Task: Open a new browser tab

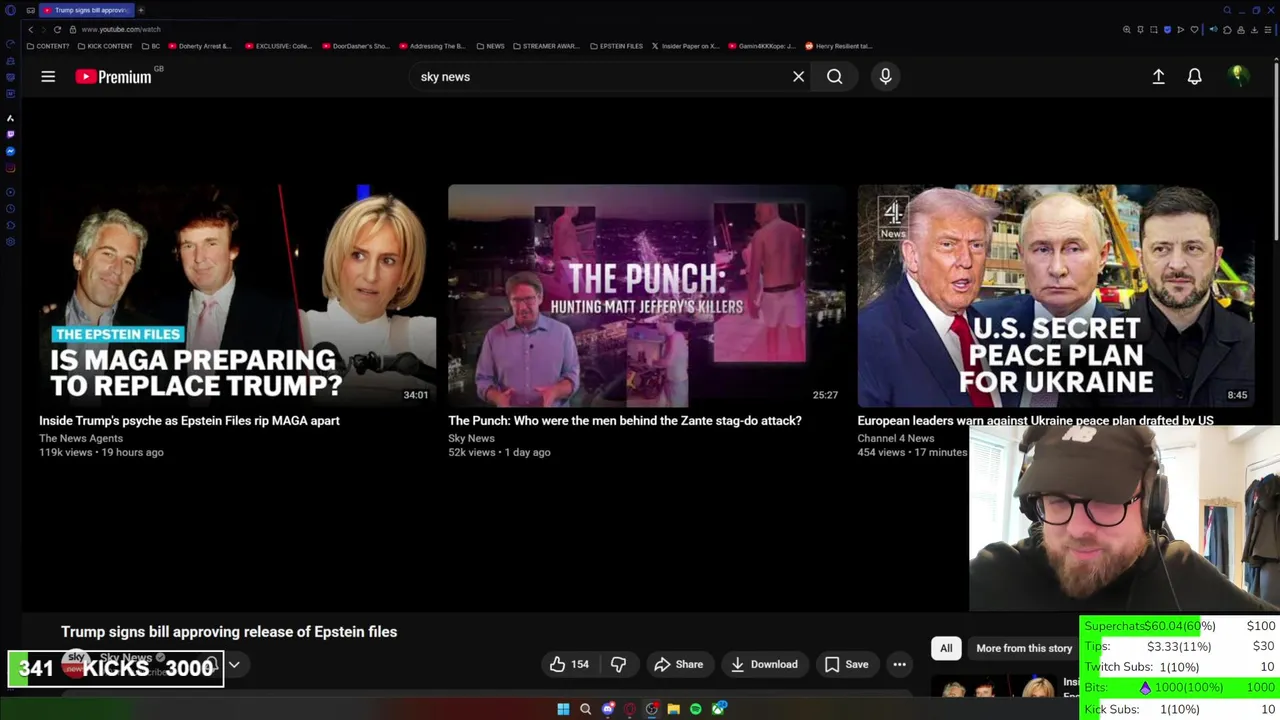Action: [x=141, y=10]
